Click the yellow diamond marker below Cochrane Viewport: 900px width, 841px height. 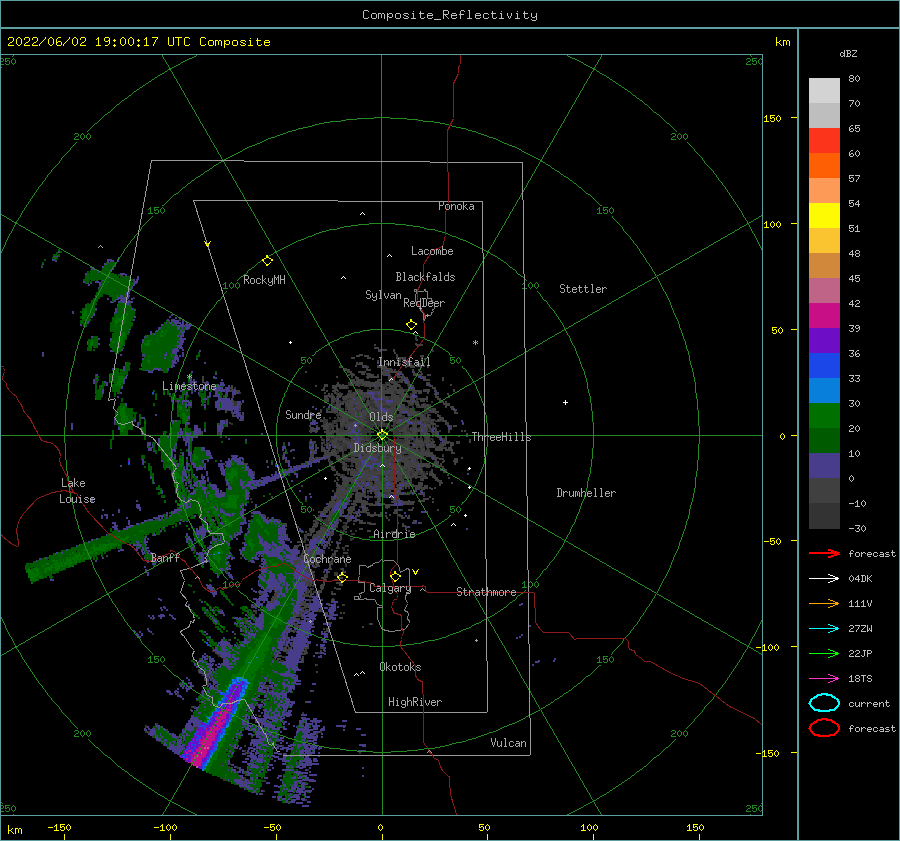[342, 577]
